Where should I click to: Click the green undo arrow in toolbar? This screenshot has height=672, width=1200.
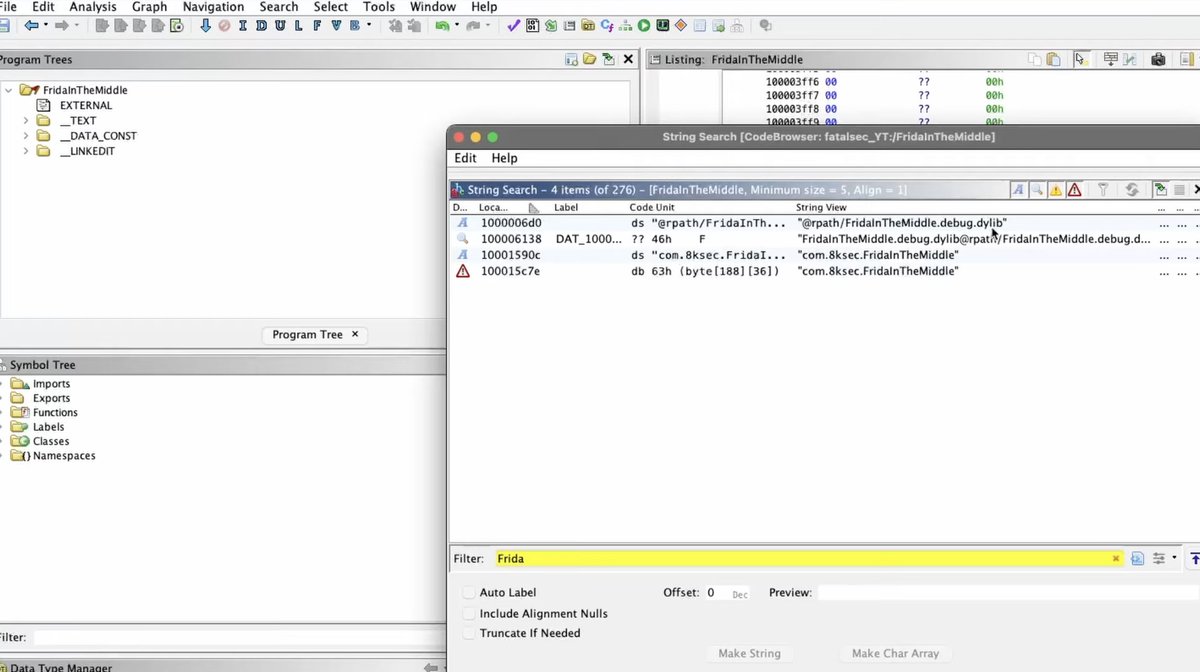441,26
